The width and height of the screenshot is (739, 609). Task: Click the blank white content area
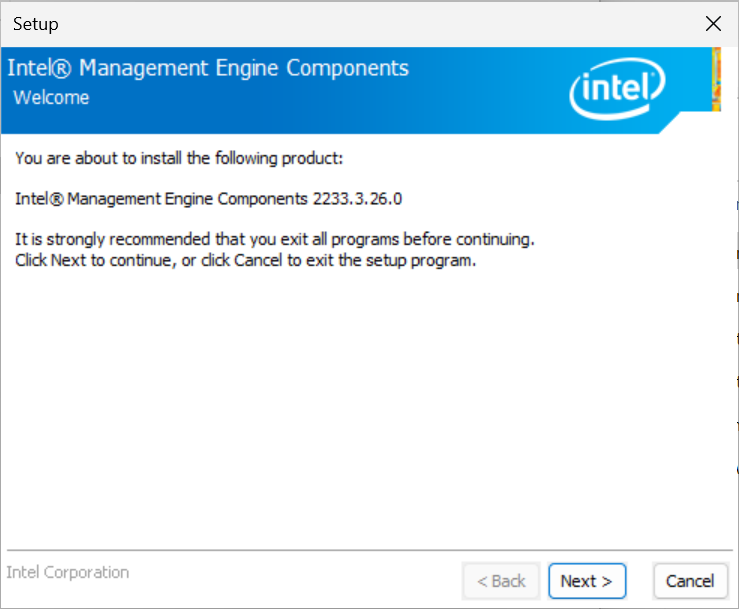pos(368,405)
